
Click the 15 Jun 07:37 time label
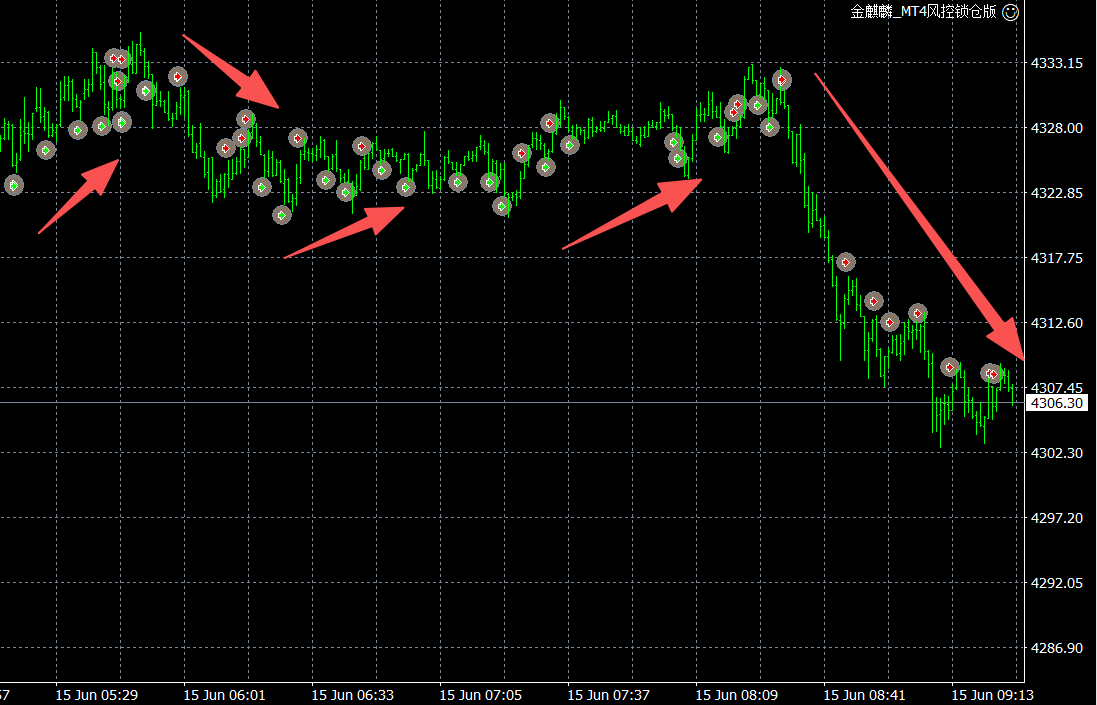[609, 696]
